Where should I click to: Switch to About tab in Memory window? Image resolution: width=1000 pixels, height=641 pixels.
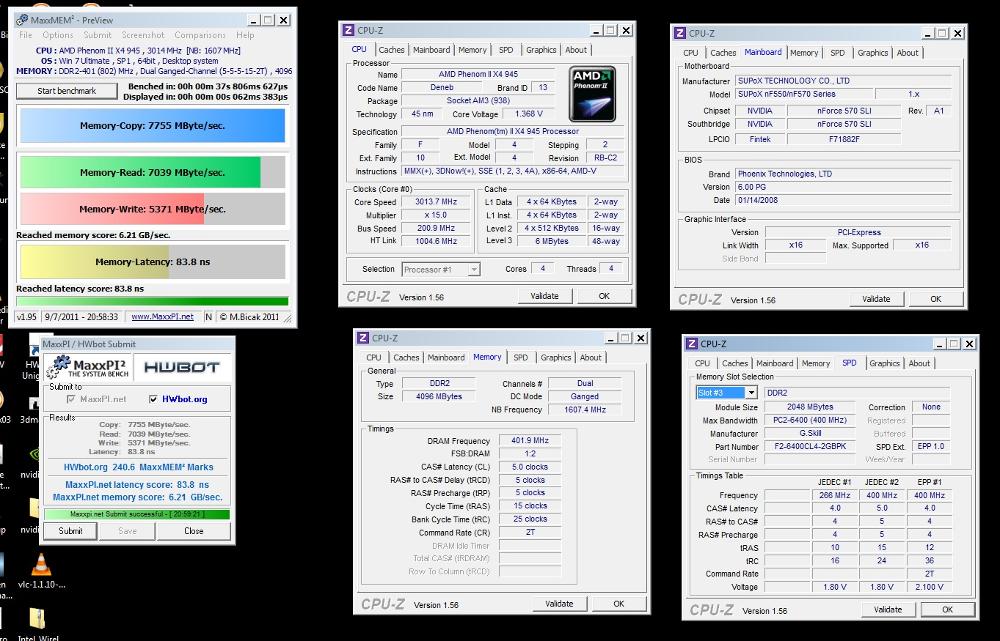point(591,358)
